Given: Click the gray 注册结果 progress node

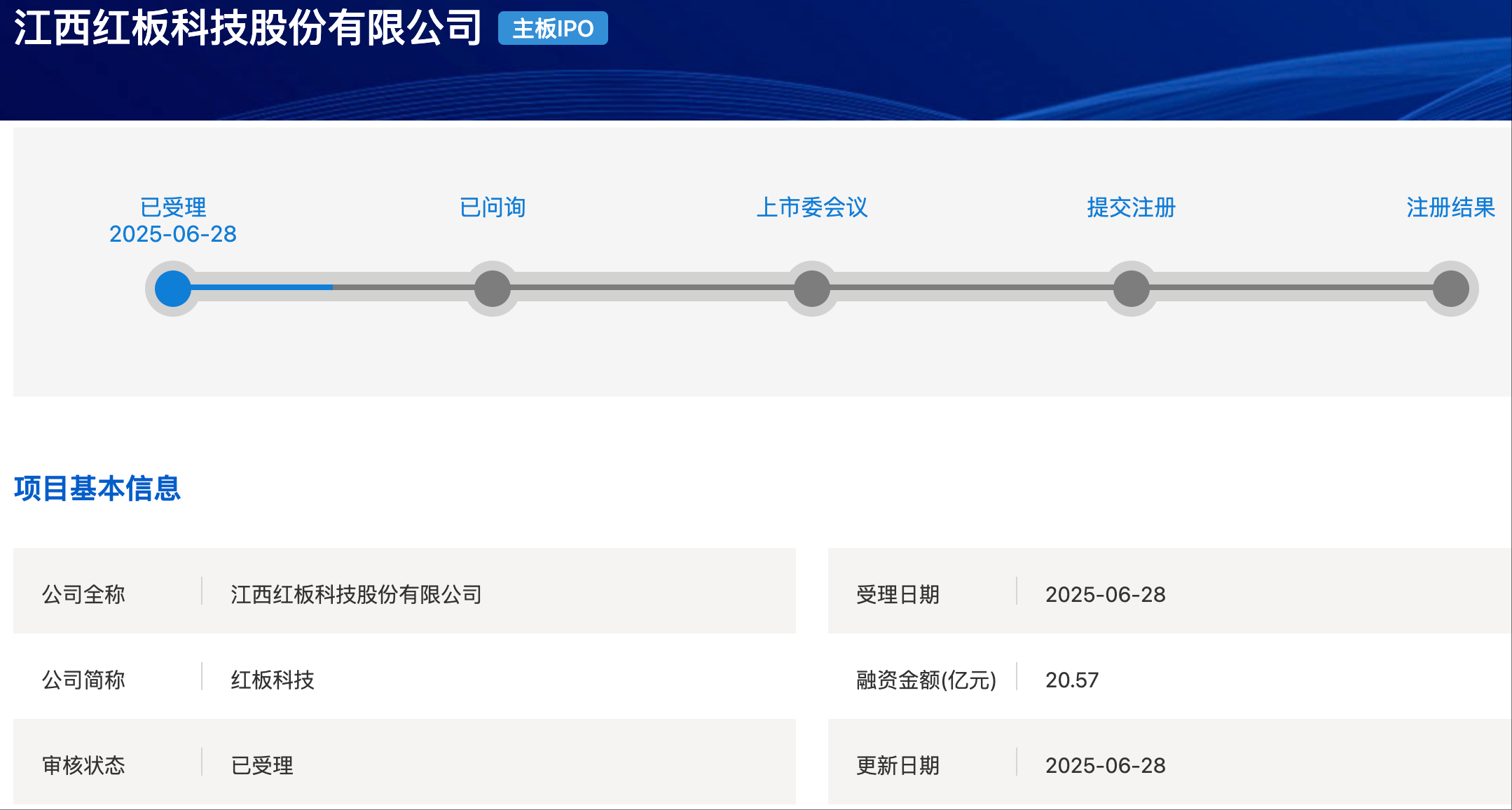Looking at the screenshot, I should [x=1450, y=289].
